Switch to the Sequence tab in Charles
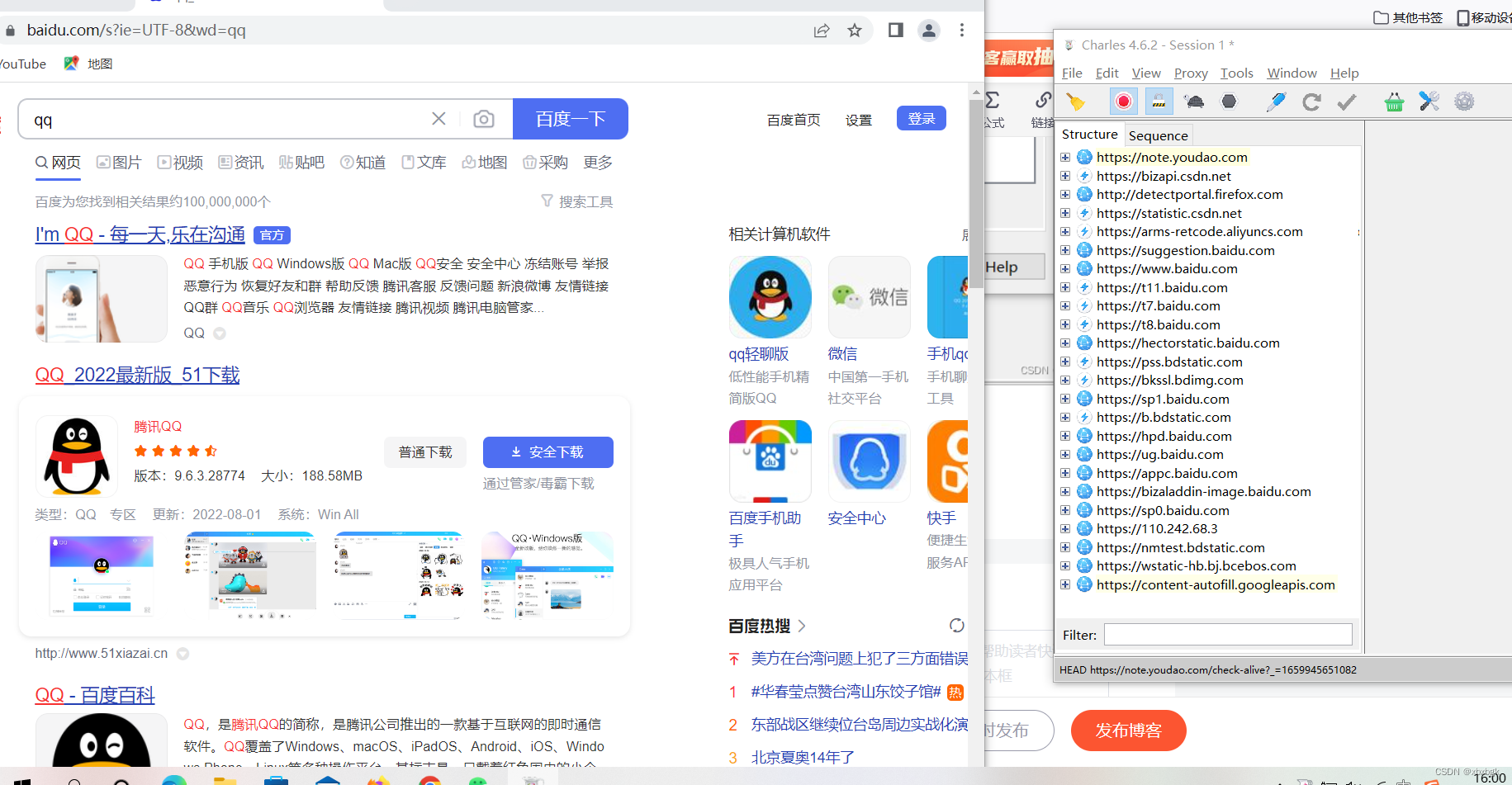Viewport: 1512px width, 785px height. point(1158,135)
